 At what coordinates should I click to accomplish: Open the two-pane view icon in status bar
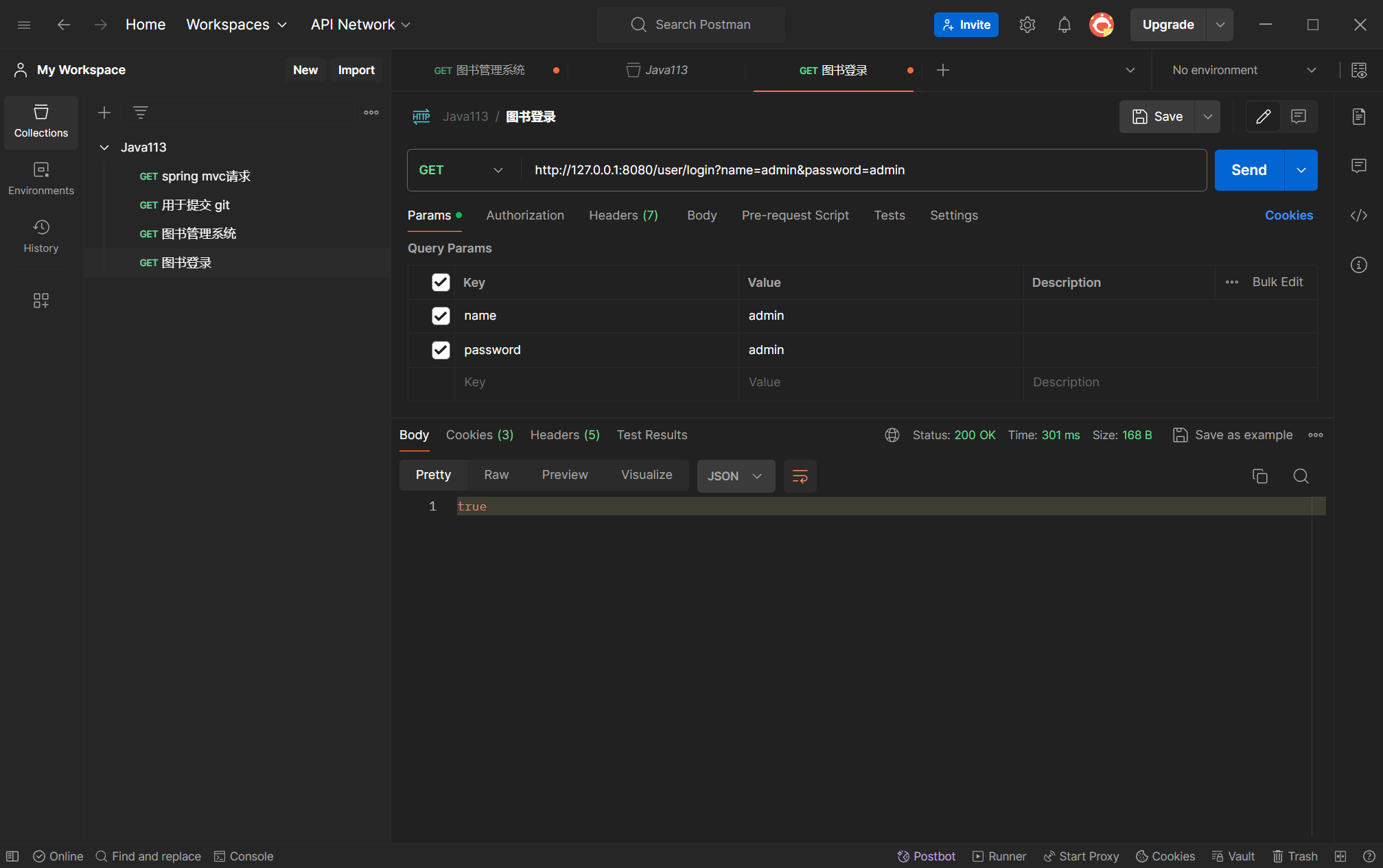pyautogui.click(x=1340, y=856)
